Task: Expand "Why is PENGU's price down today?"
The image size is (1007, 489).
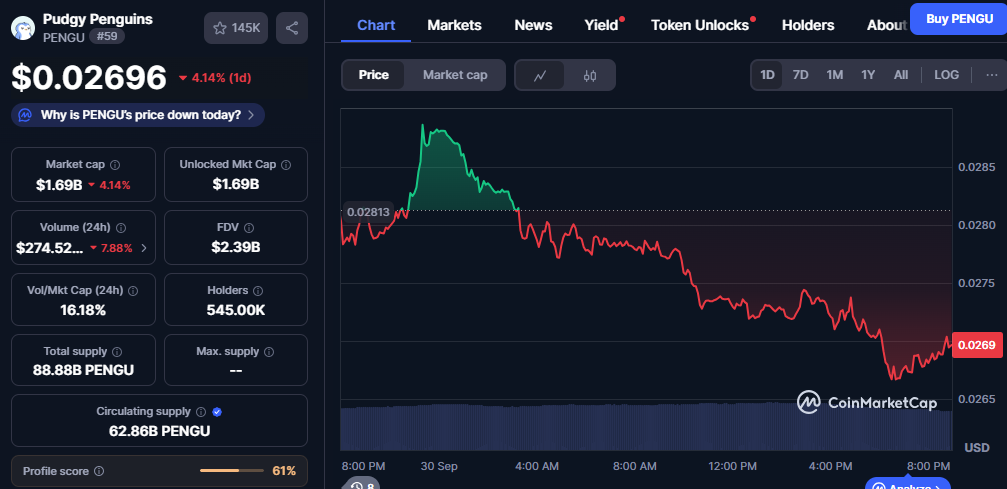Action: [138, 115]
